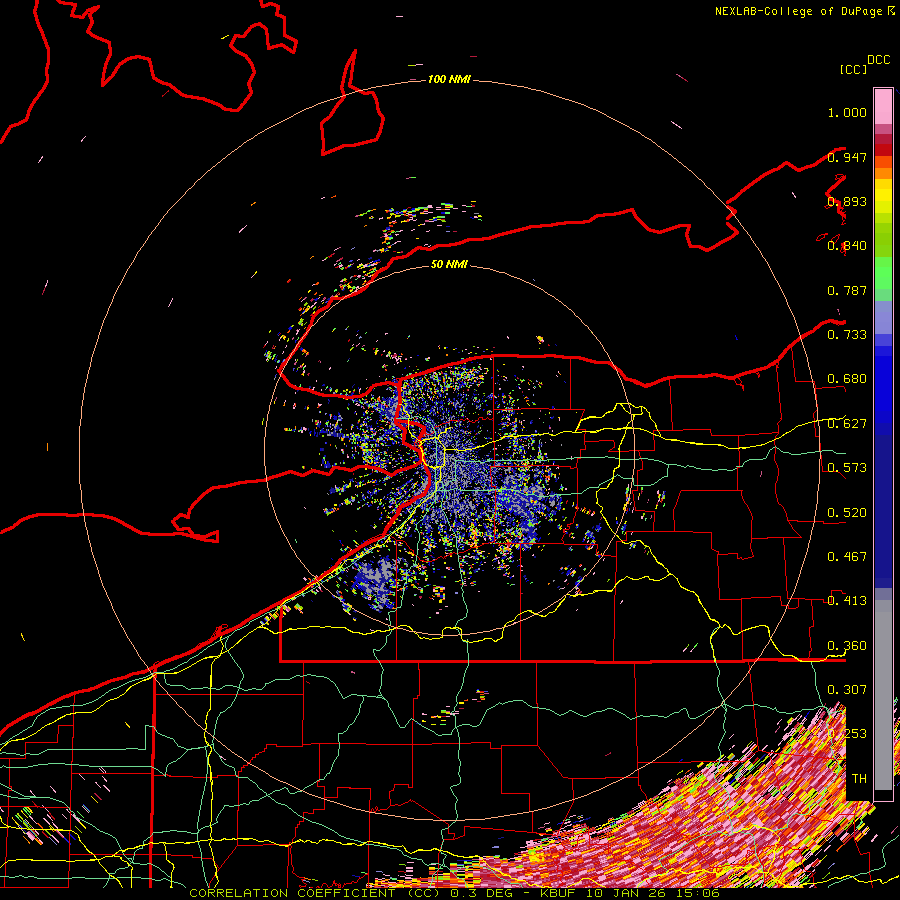Click the "NEXLAB-College of DuPage" header text
Image resolution: width=900 pixels, height=900 pixels.
point(798,11)
